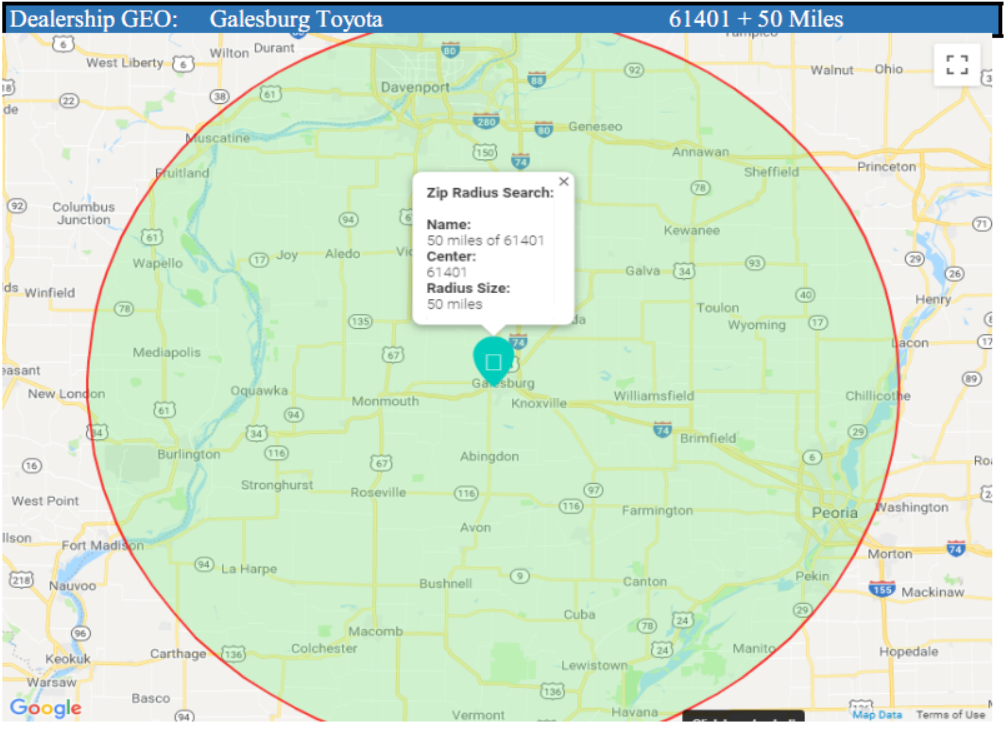1005x733 pixels.
Task: Click the Route 9 marker near Bushnell
Action: (x=520, y=576)
